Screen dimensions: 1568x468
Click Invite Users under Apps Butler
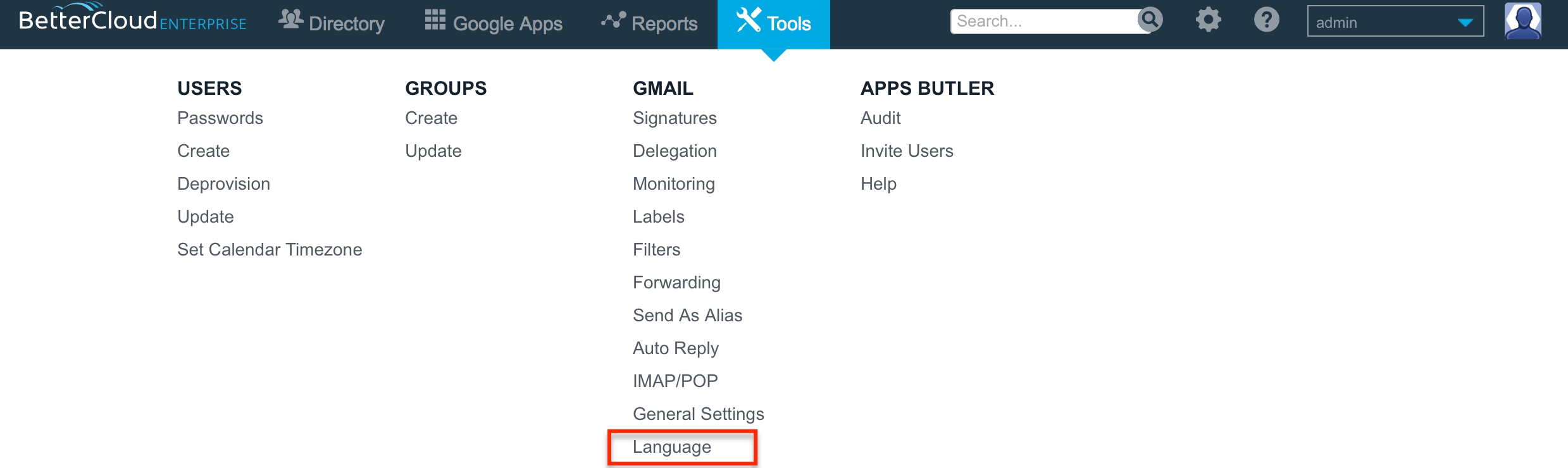(x=907, y=151)
